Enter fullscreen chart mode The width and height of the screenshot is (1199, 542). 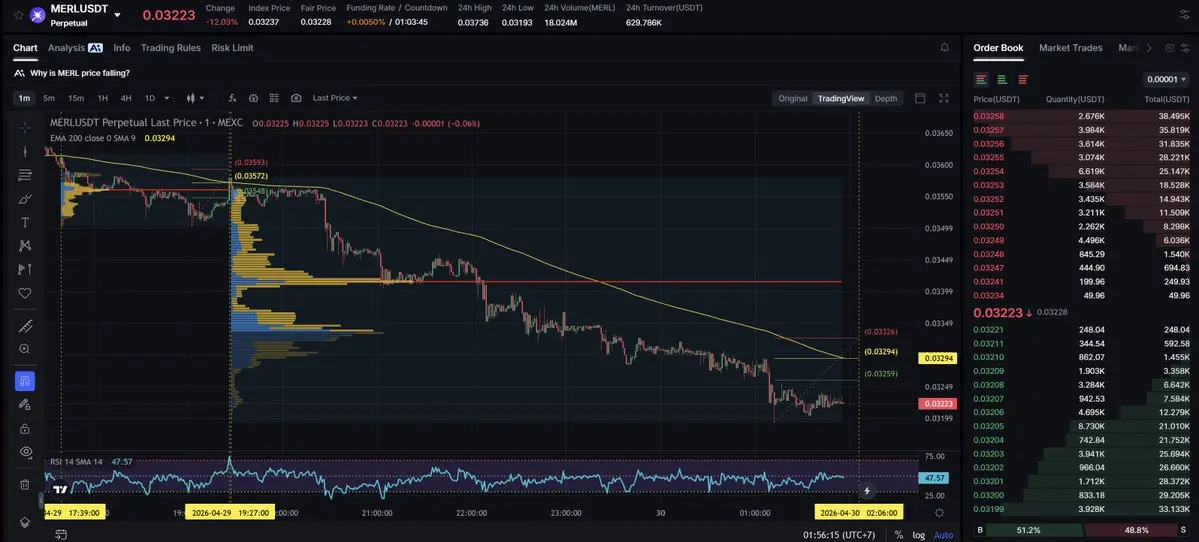coord(944,98)
